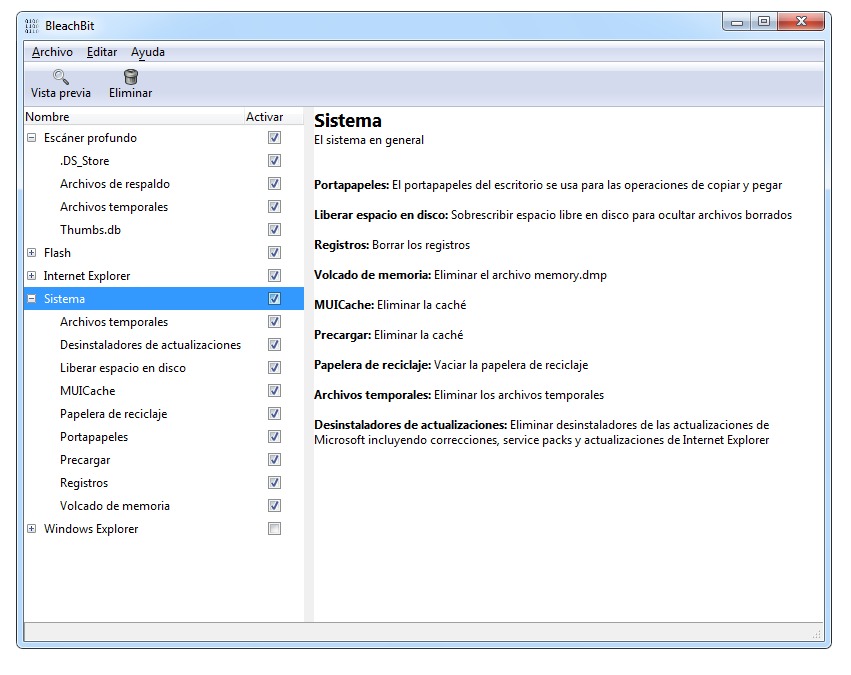Collapse the Escáner profundo section

tap(31, 137)
